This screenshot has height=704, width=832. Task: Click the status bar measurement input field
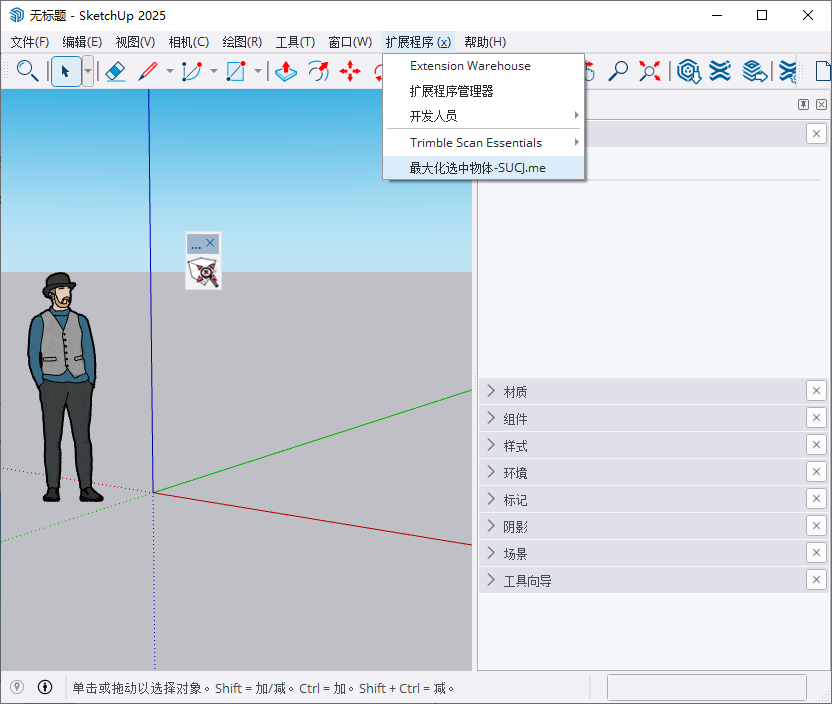pyautogui.click(x=706, y=687)
